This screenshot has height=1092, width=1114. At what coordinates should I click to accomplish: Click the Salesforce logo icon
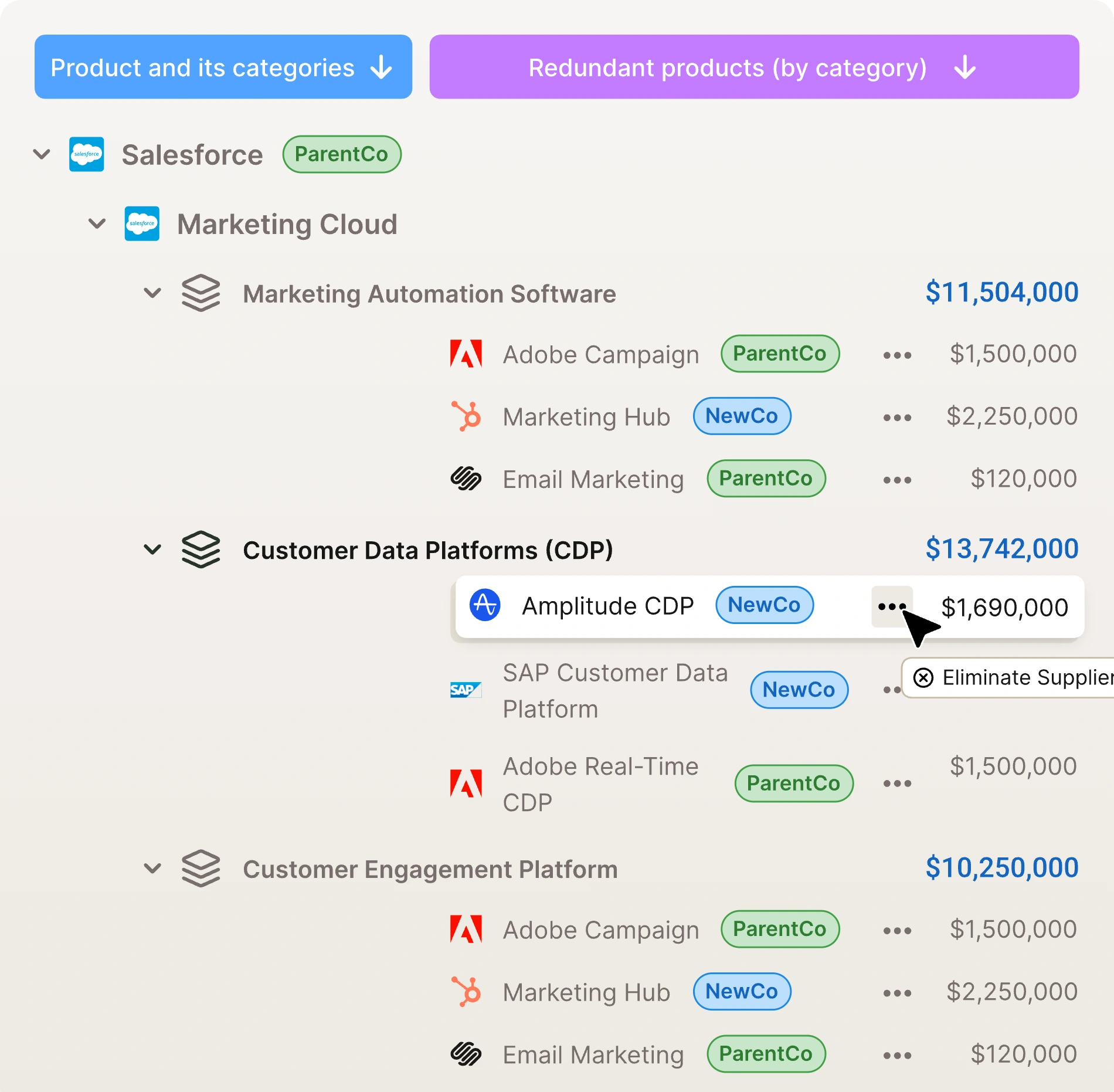click(87, 154)
